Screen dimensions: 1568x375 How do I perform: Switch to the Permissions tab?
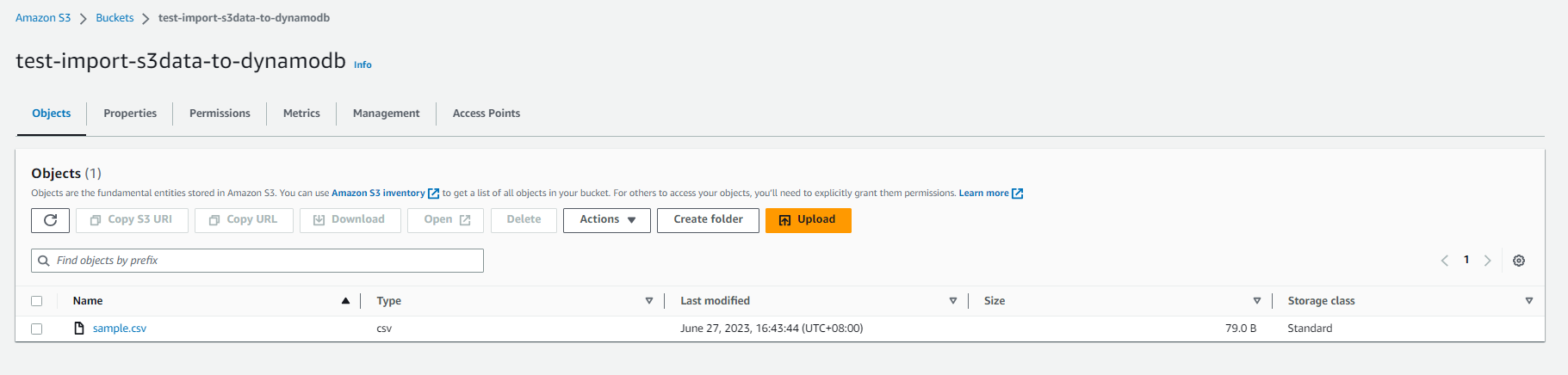220,114
